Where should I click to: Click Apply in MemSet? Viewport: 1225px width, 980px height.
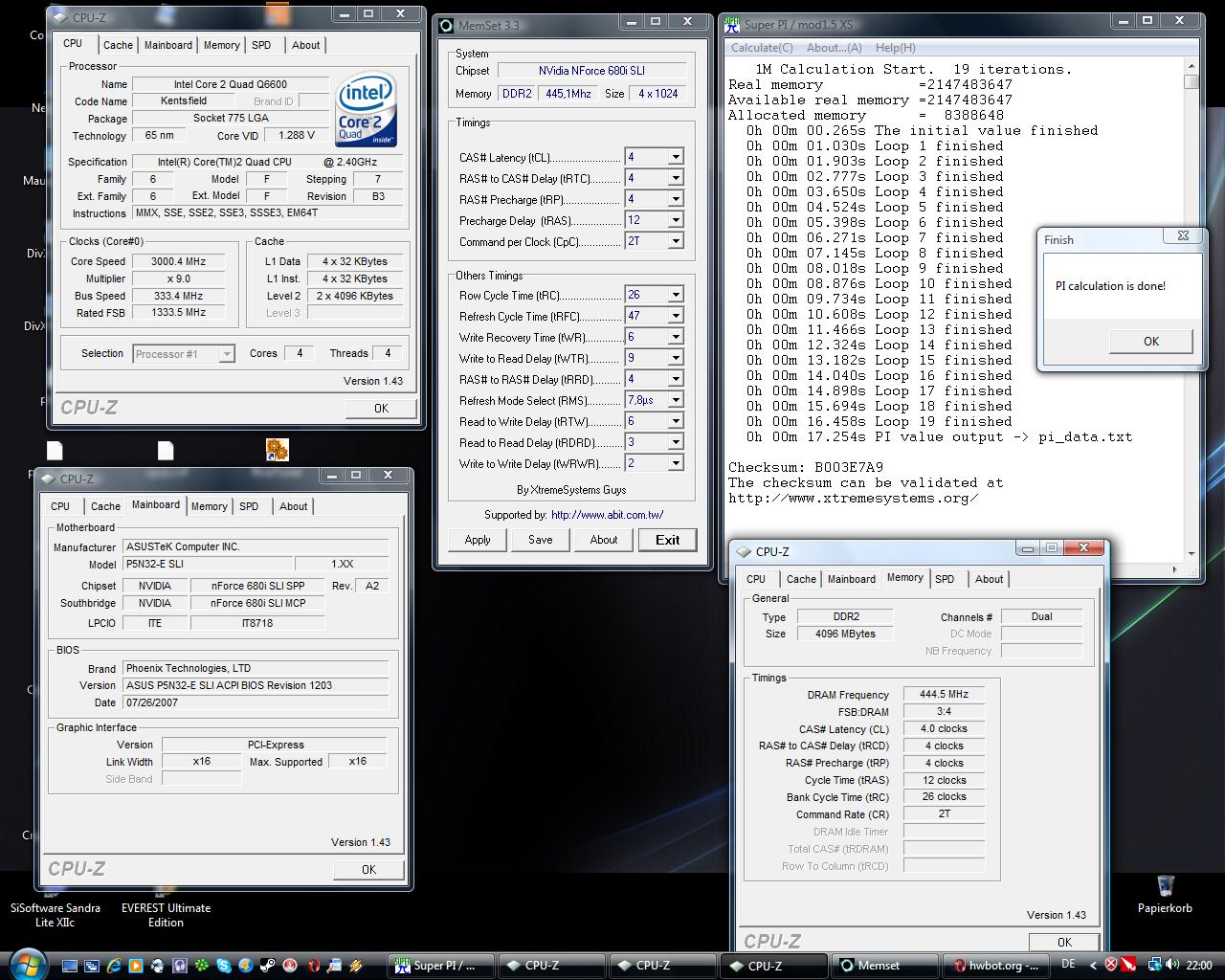click(478, 540)
